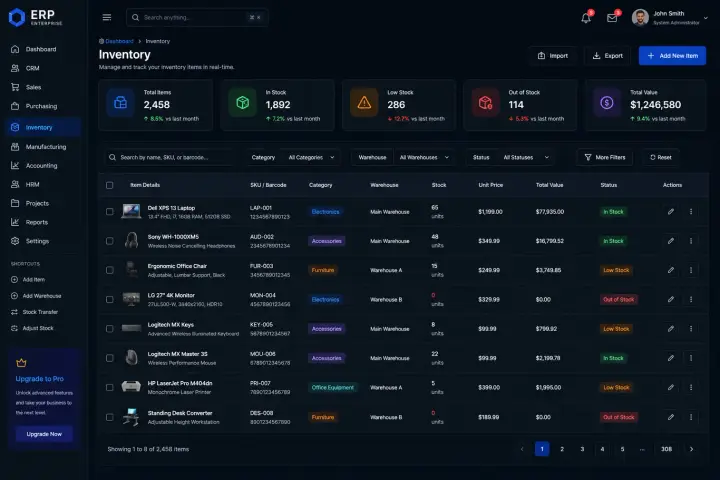Open the All Statuses dropdown
This screenshot has width=720, height=480.
[526, 158]
